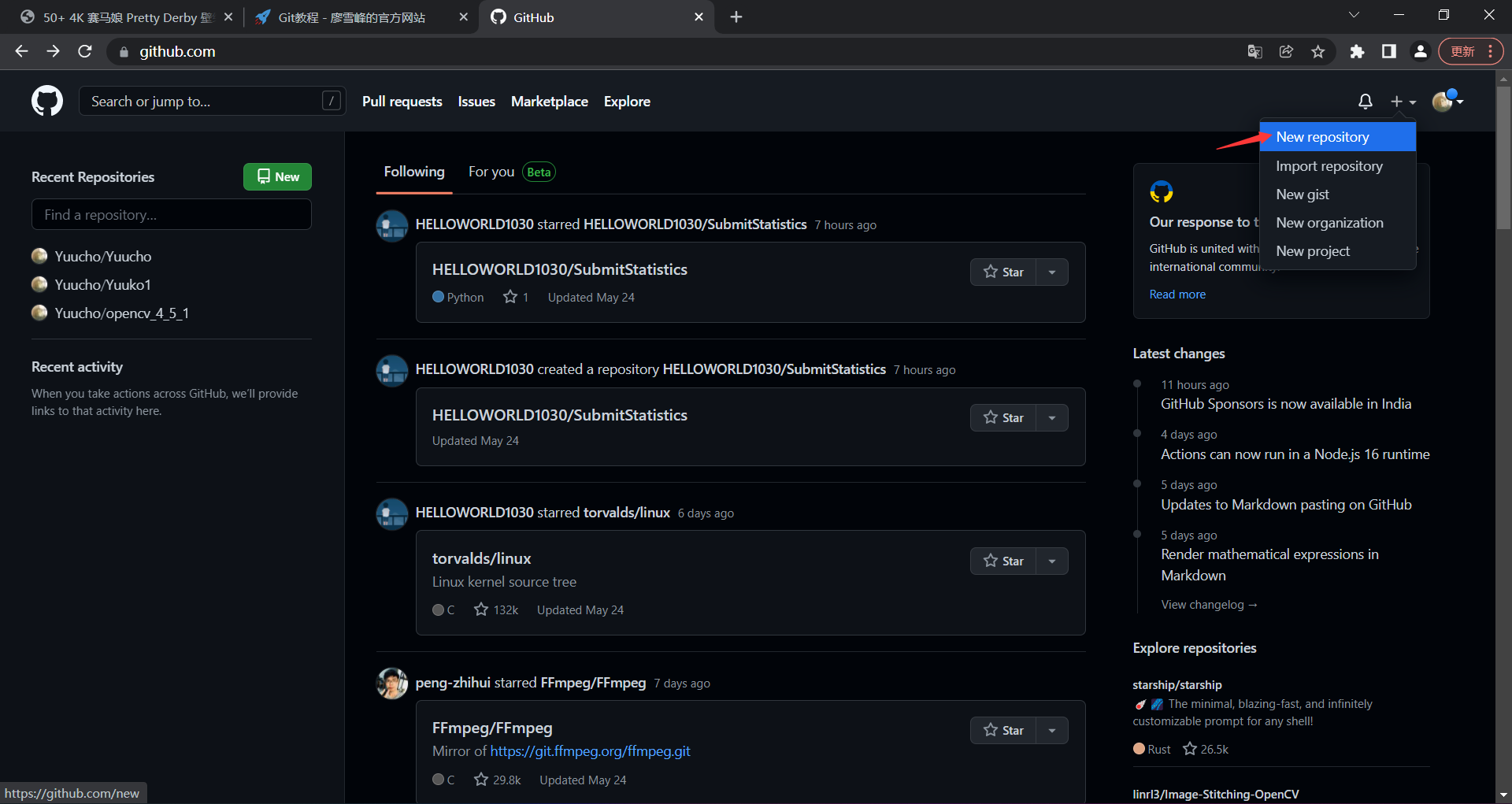Open Marketplace
Viewport: 1512px width, 804px height.
pyautogui.click(x=549, y=101)
